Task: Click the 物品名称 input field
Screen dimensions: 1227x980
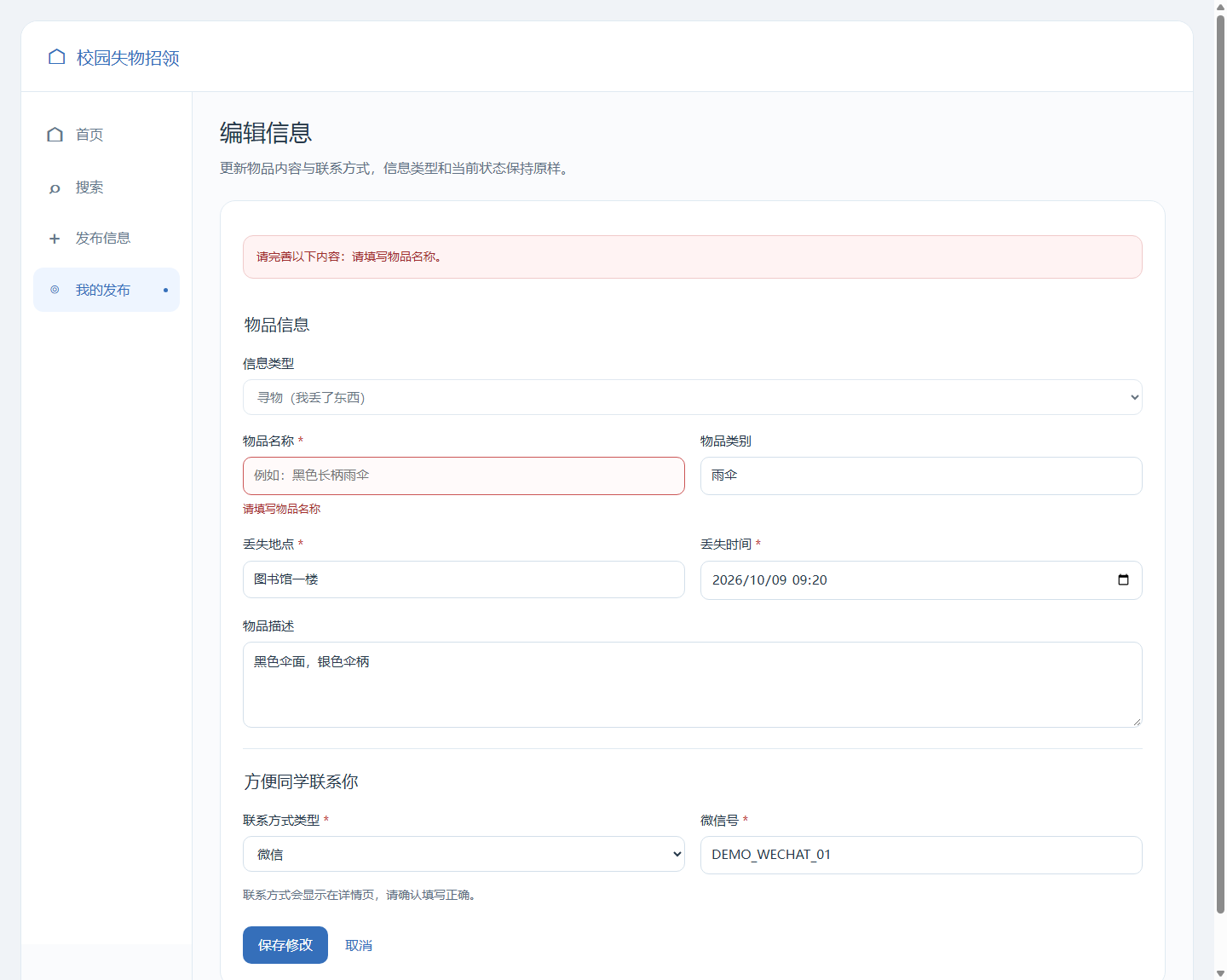Action: tap(464, 476)
